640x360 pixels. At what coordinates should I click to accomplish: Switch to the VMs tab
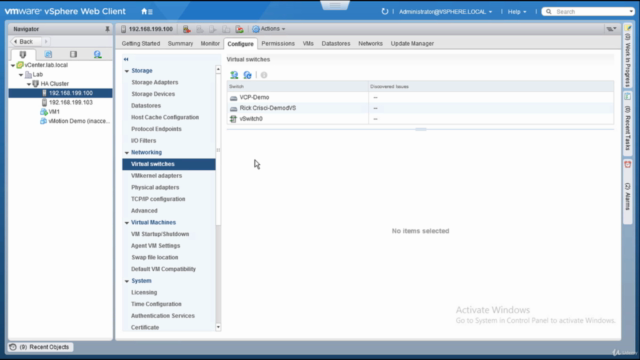point(308,43)
